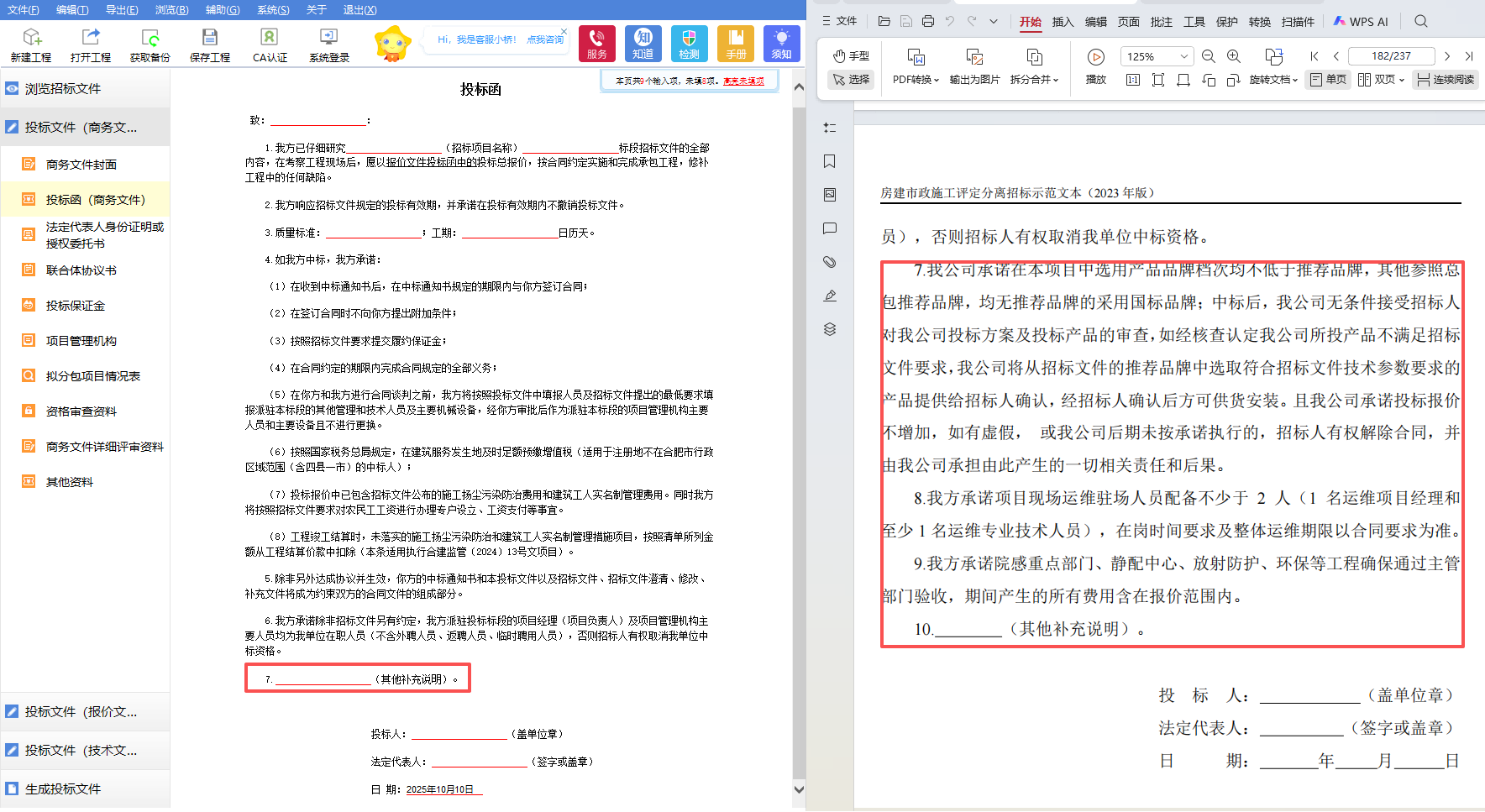Image resolution: width=1485 pixels, height=812 pixels.
Task: Click the left document's vertical scrollbar
Action: point(799,420)
